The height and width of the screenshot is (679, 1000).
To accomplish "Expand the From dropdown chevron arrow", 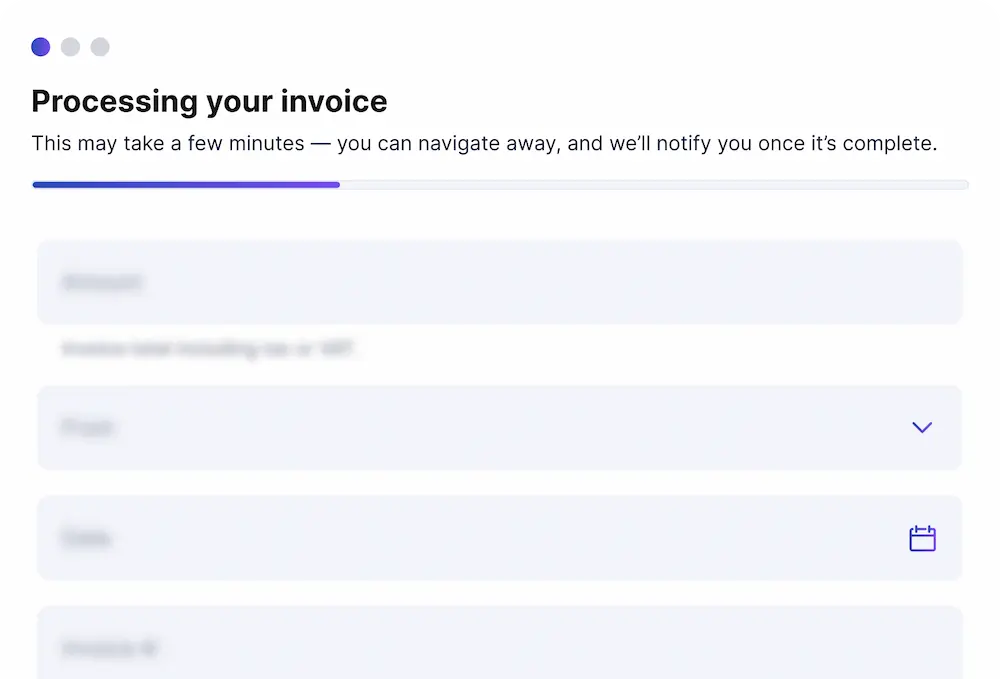I will click(922, 428).
